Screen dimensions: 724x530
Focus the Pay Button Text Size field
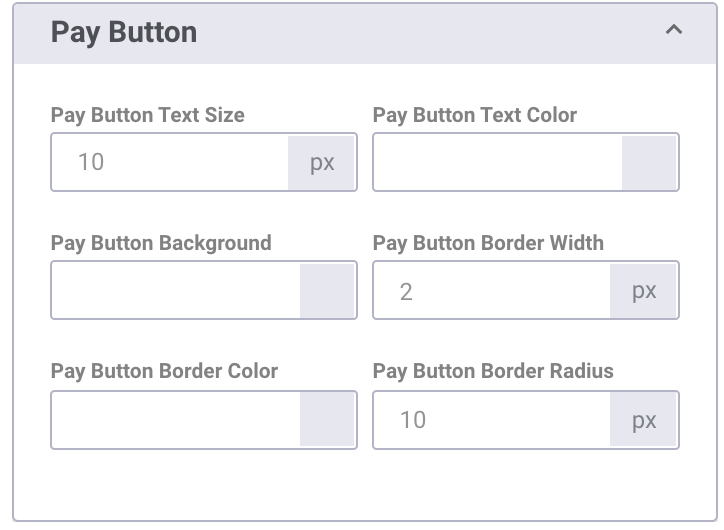170,162
